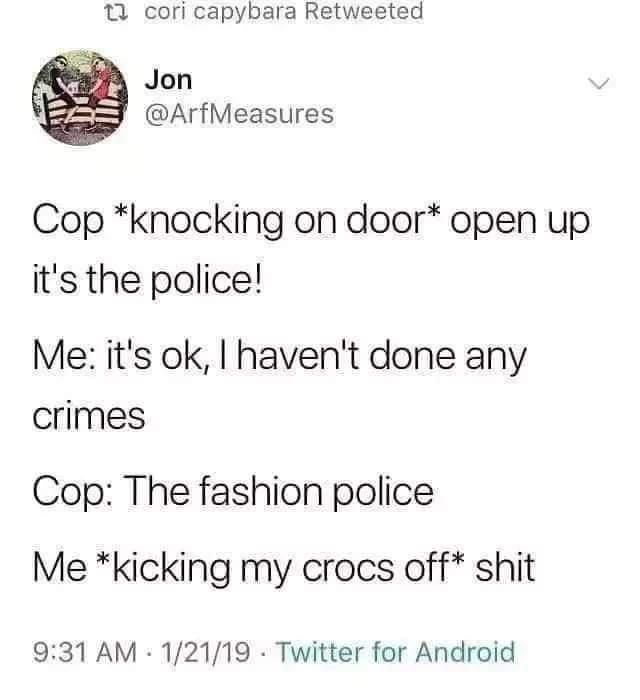This screenshot has height=700, width=640.
Task: Click the cori capybara retweeter name
Action: tap(220, 12)
